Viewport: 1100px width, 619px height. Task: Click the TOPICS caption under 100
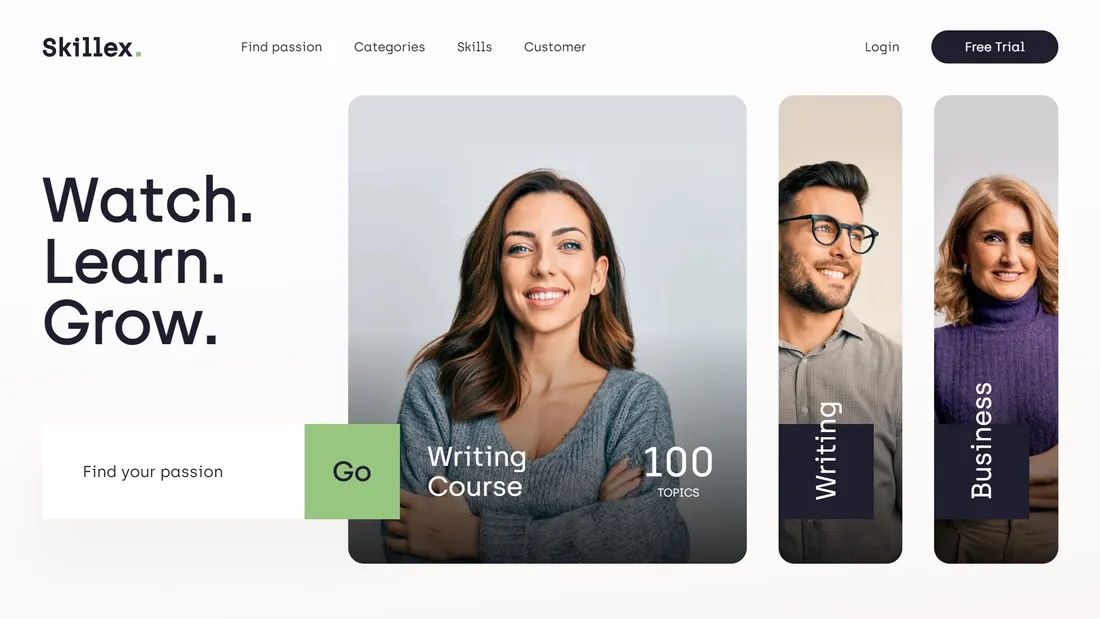click(x=678, y=493)
